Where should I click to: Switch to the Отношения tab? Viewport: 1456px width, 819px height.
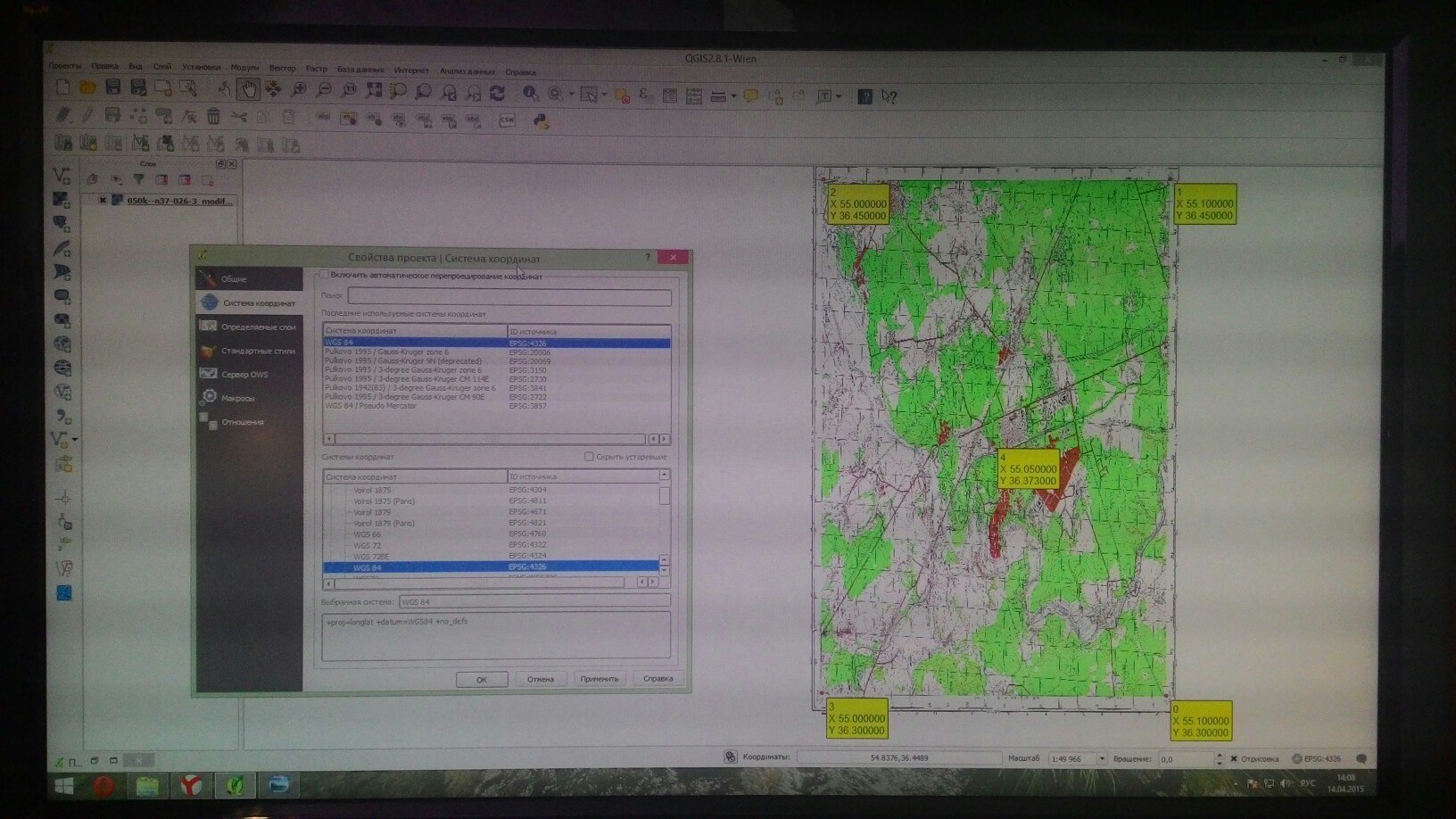point(250,421)
